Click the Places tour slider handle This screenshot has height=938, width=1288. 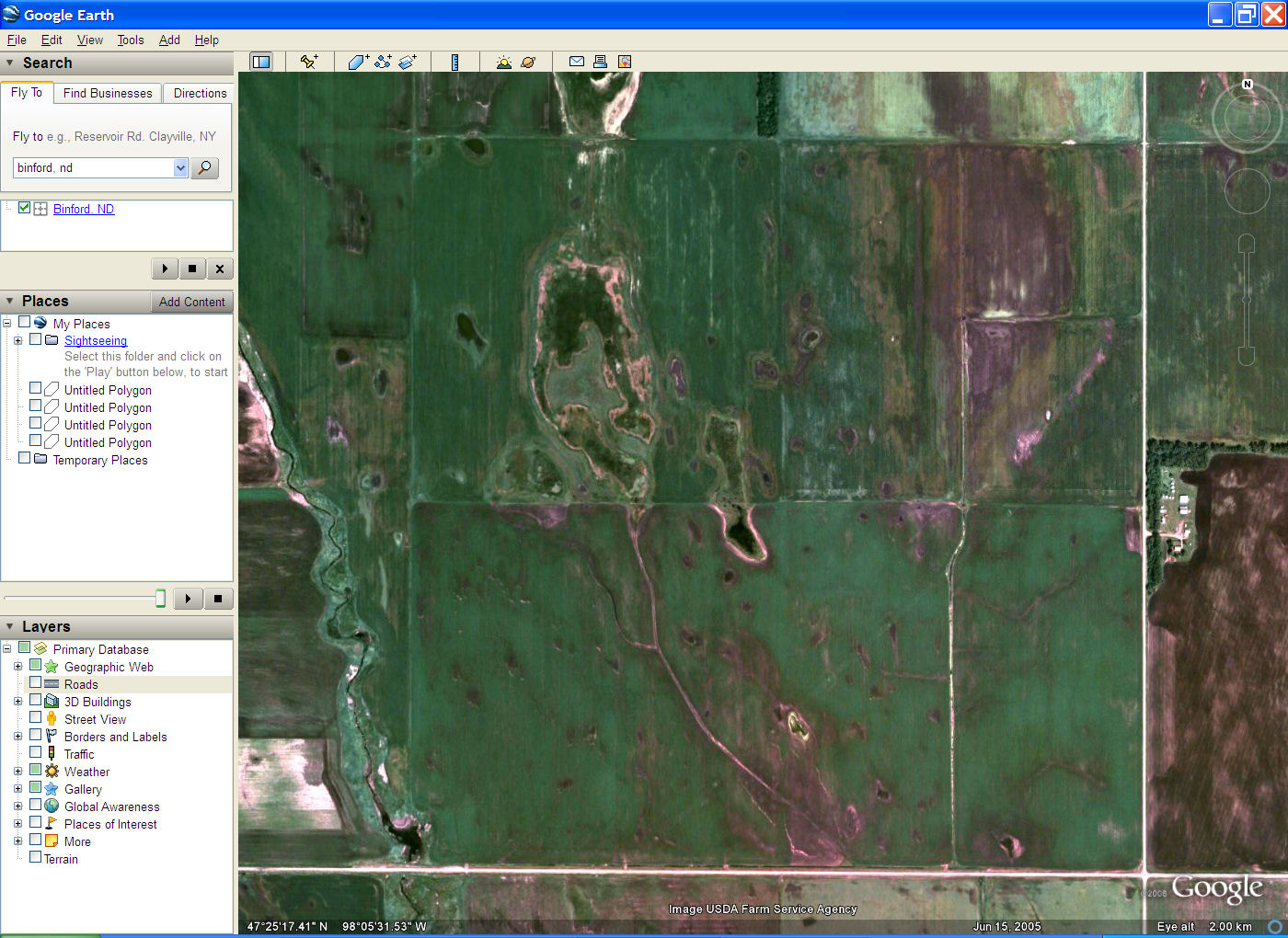point(160,599)
